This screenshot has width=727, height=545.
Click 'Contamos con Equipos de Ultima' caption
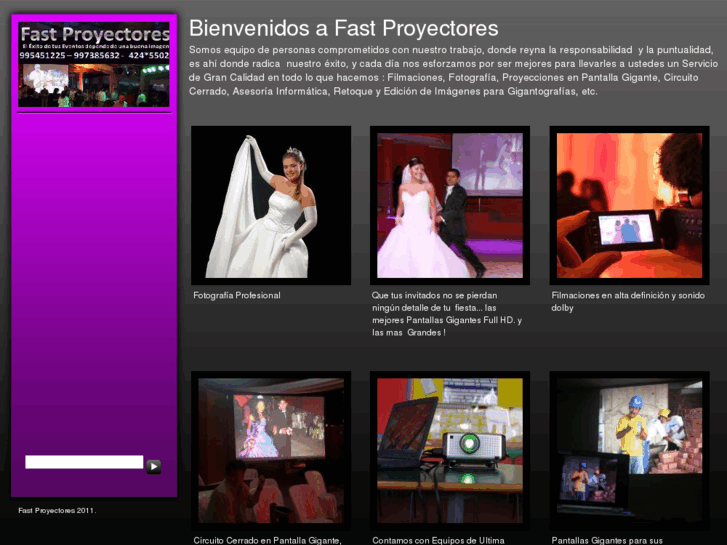[438, 540]
